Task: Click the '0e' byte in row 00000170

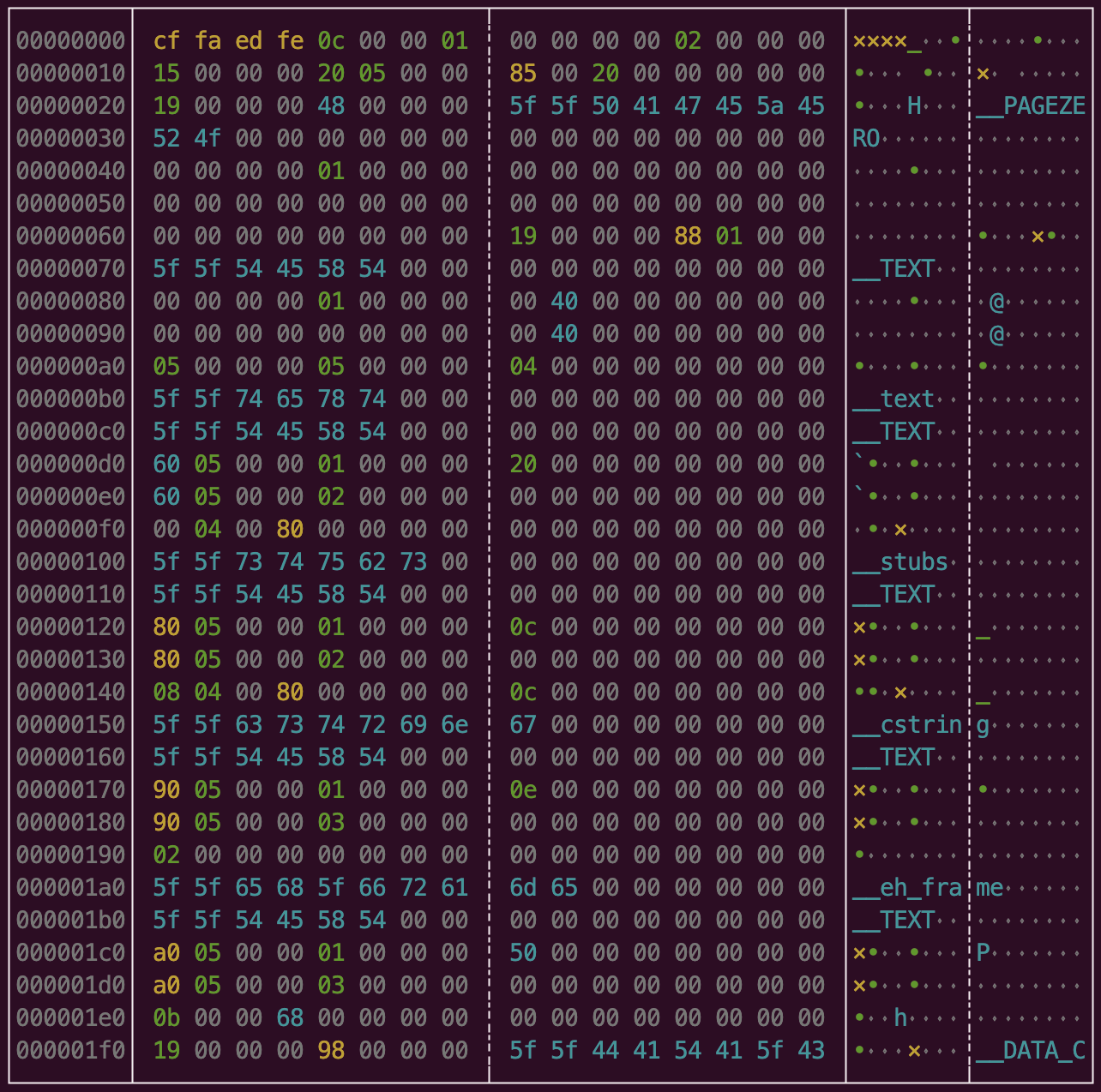Action: click(x=523, y=790)
